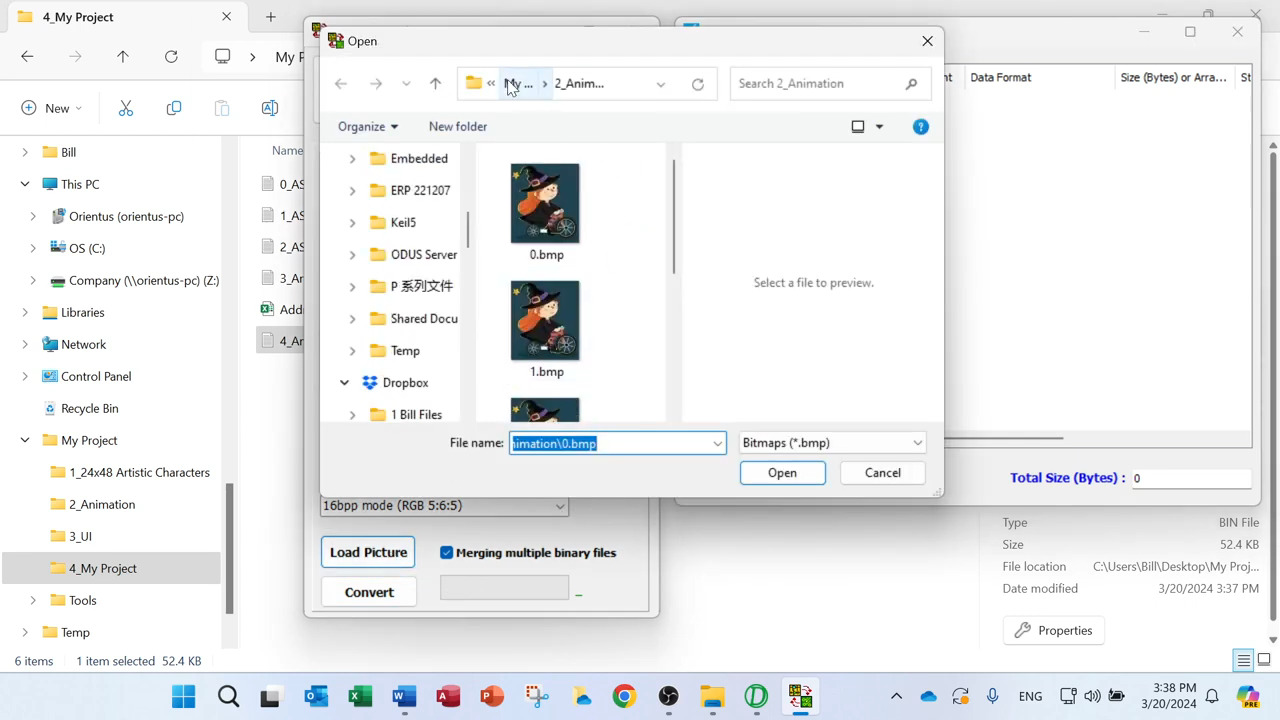Refresh the 2_Animation folder listing

[x=697, y=84]
